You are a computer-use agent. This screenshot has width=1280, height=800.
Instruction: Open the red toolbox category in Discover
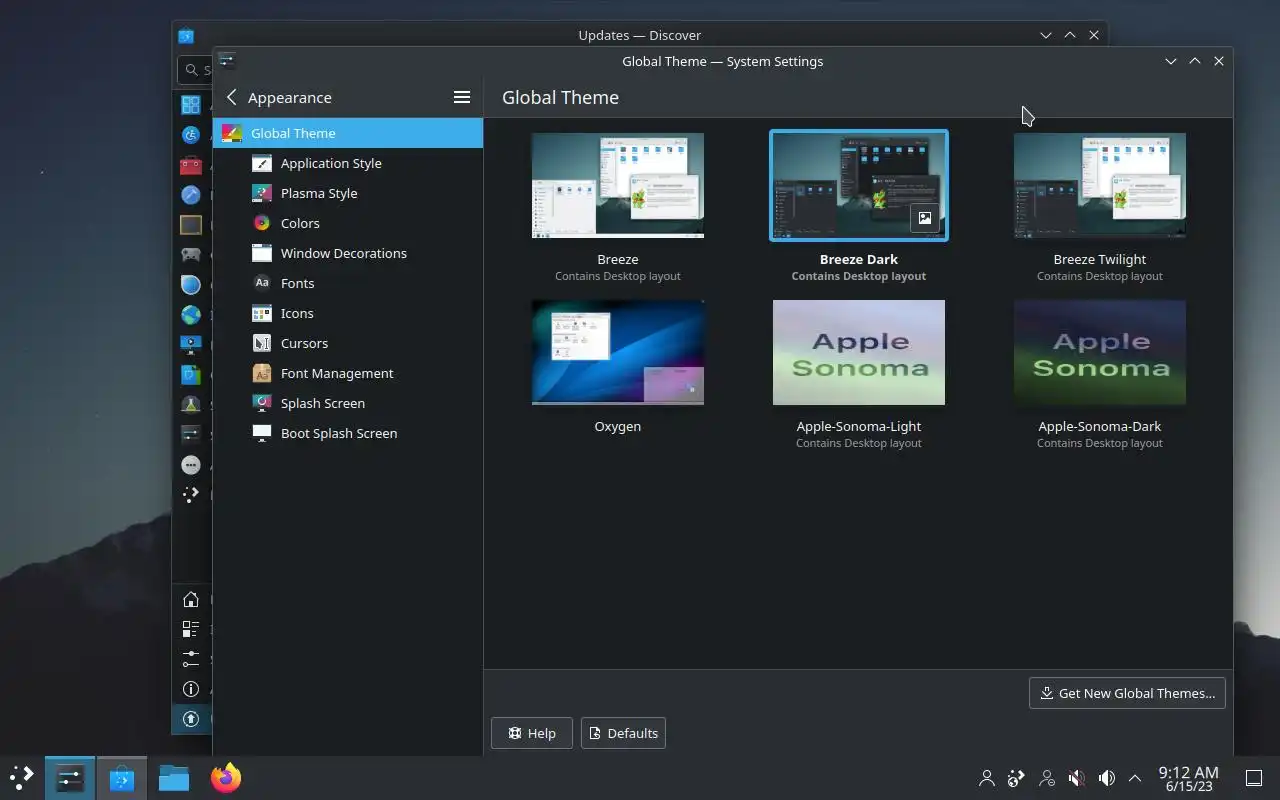[191, 165]
